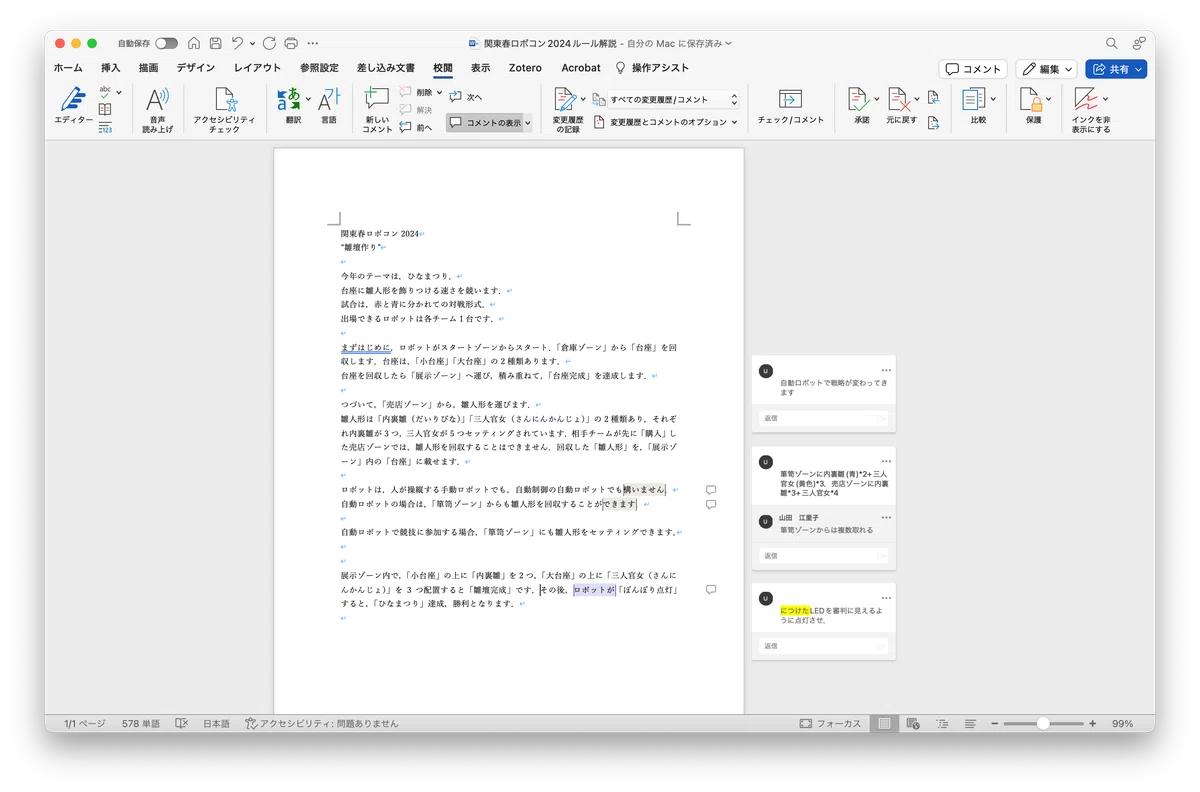This screenshot has width=1200, height=792.
Task: Toggle フォーカス mode in status bar
Action: [x=830, y=723]
